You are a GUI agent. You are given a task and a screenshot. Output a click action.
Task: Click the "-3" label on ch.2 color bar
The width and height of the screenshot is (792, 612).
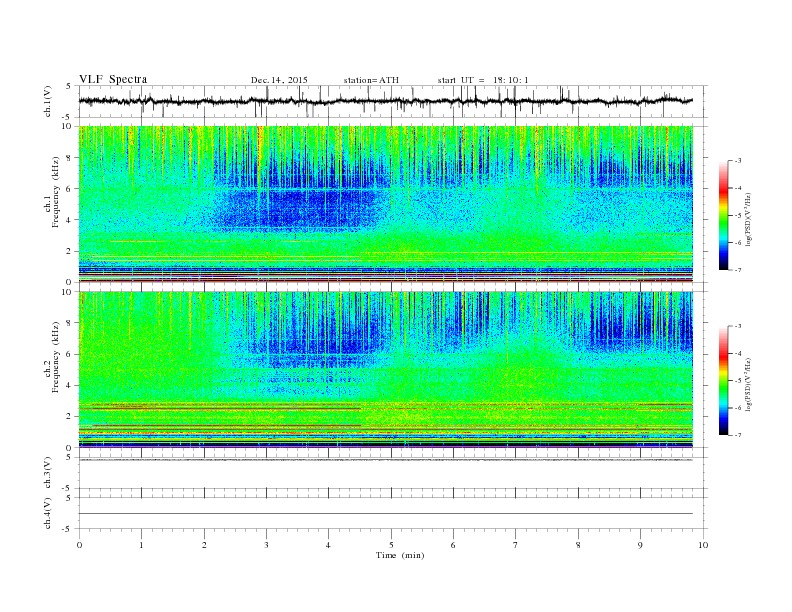pyautogui.click(x=738, y=326)
